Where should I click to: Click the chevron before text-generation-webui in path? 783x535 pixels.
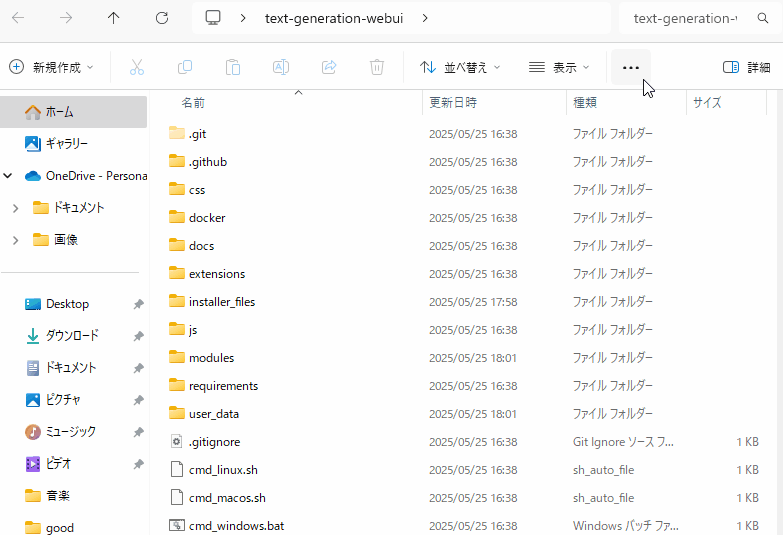click(x=243, y=18)
